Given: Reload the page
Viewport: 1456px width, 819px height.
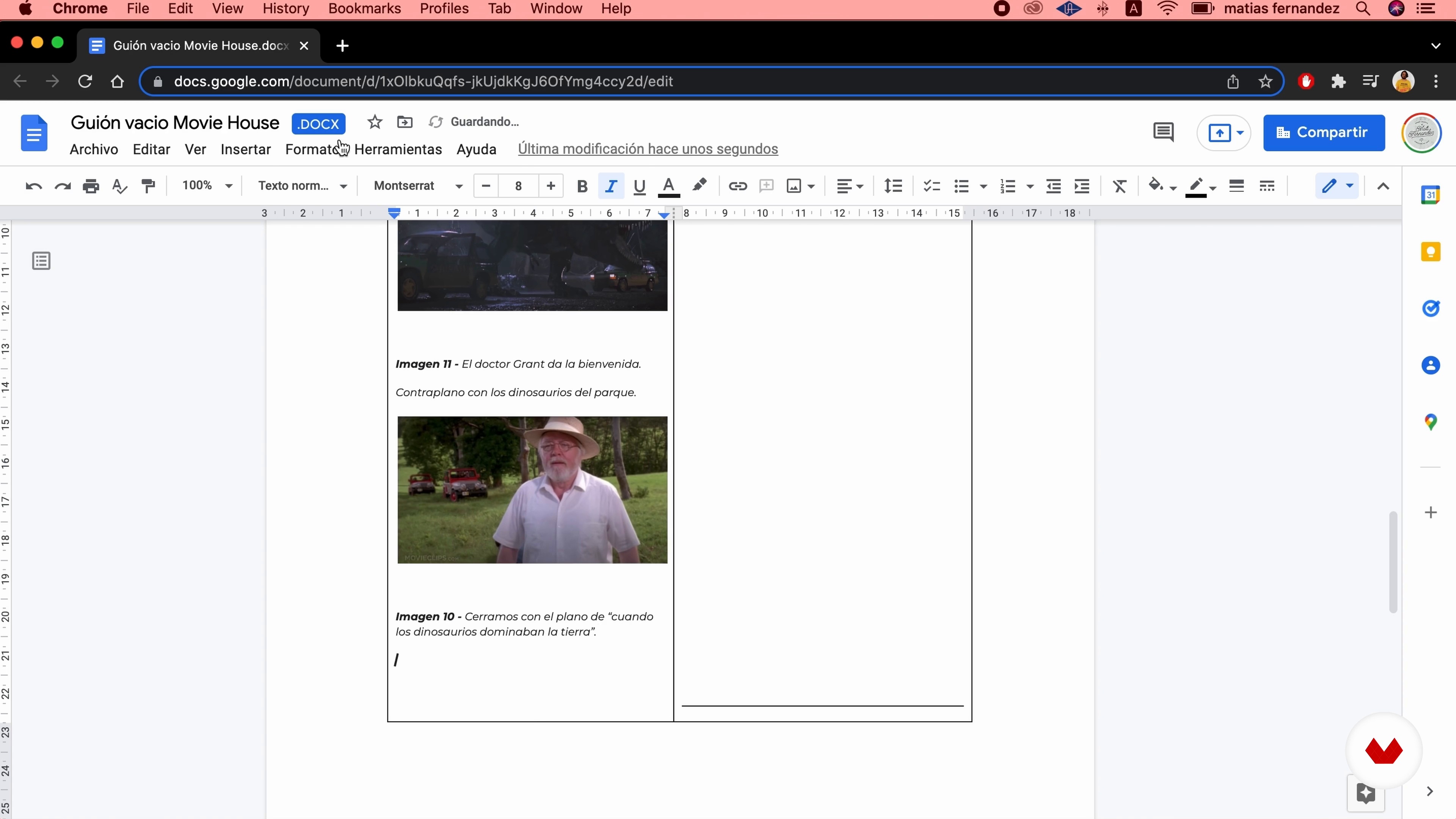Looking at the screenshot, I should tap(85, 82).
